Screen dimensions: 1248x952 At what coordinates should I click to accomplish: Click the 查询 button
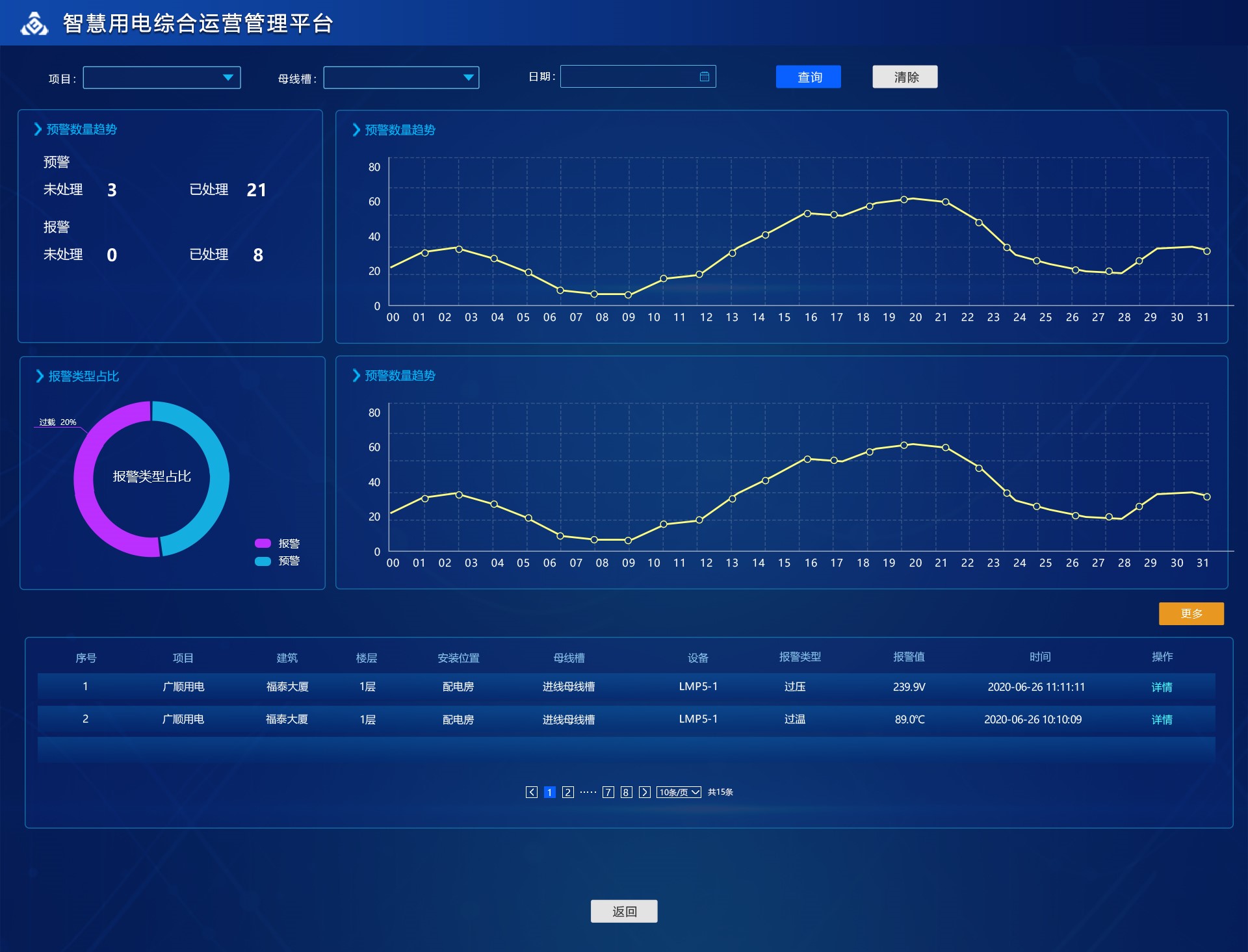click(808, 77)
